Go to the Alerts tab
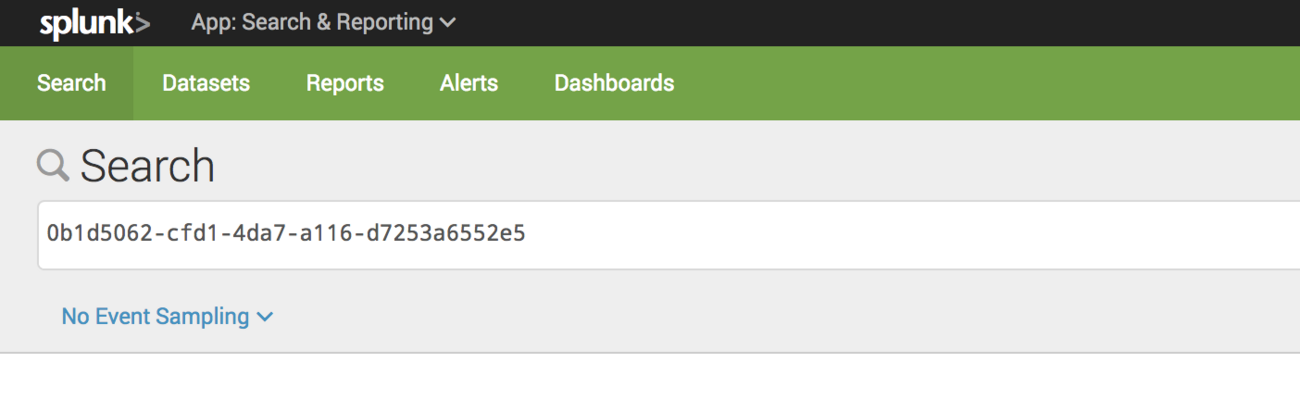Screen dimensions: 1300x400 tap(469, 83)
